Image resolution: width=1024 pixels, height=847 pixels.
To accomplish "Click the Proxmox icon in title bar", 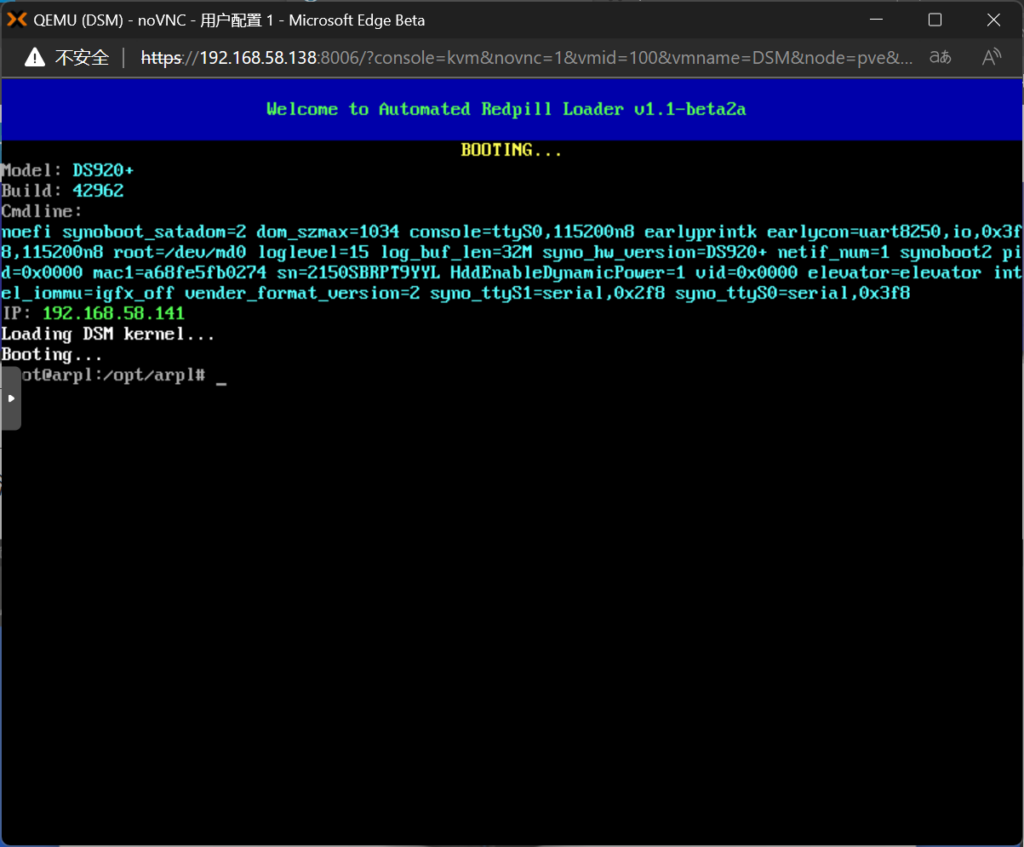I will (x=18, y=20).
